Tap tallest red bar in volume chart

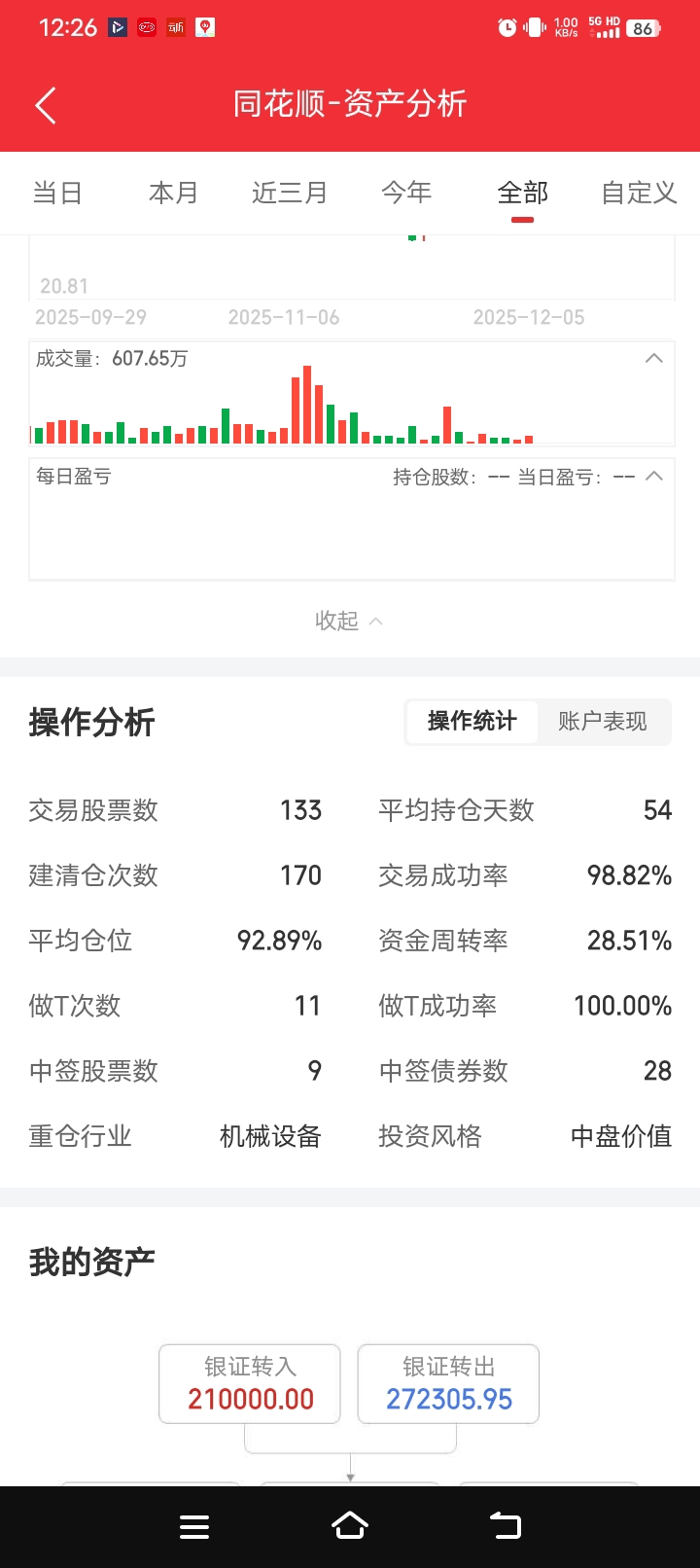(x=307, y=405)
